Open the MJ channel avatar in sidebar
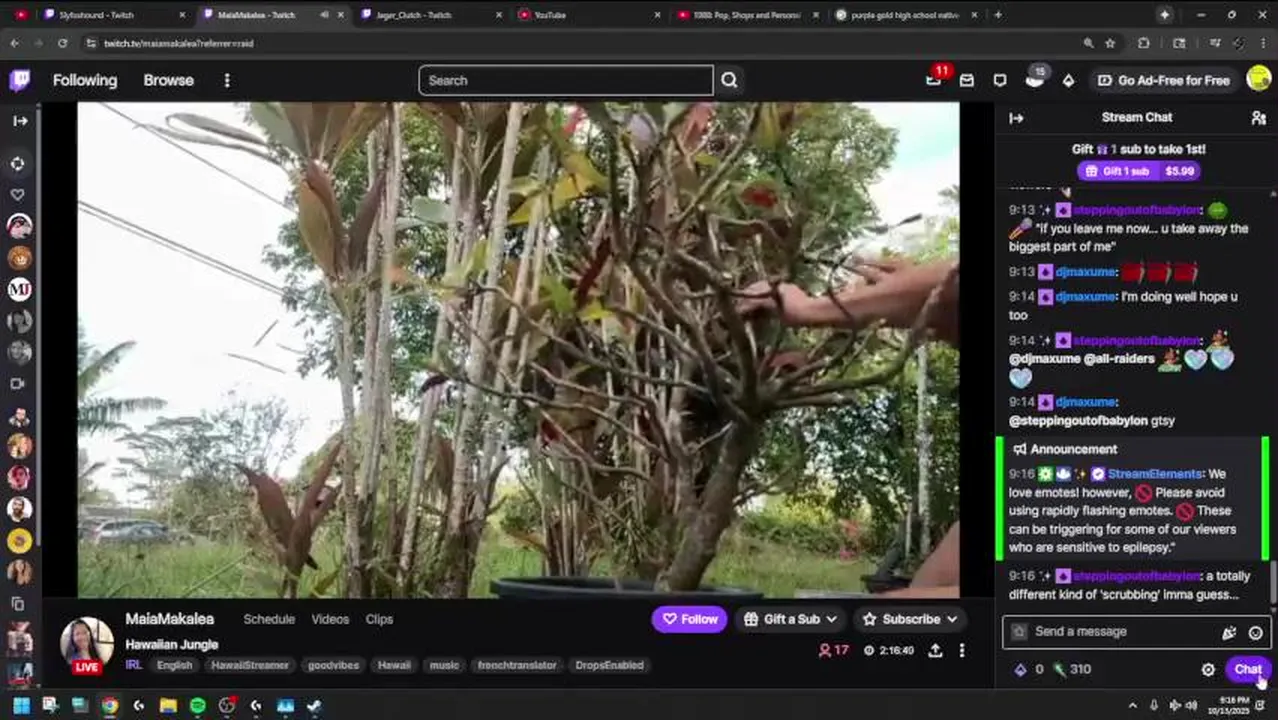This screenshot has height=720, width=1278. [x=19, y=289]
